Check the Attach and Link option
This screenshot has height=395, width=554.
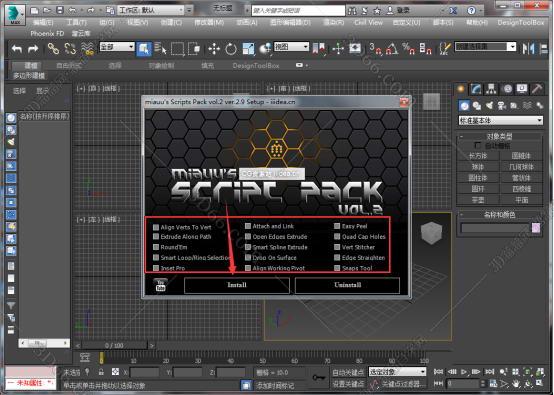coord(248,226)
